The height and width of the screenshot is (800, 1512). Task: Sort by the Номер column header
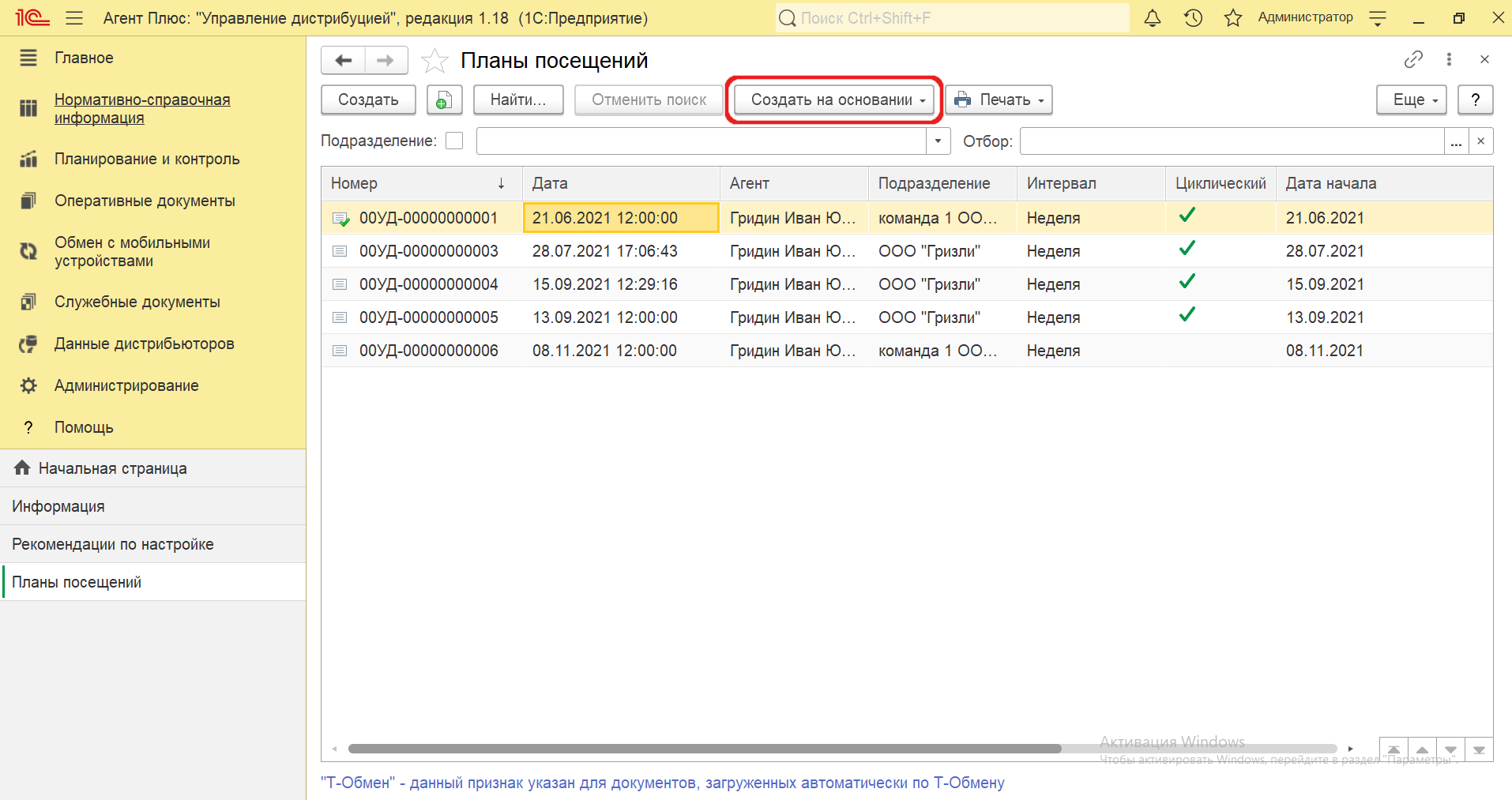(x=421, y=183)
